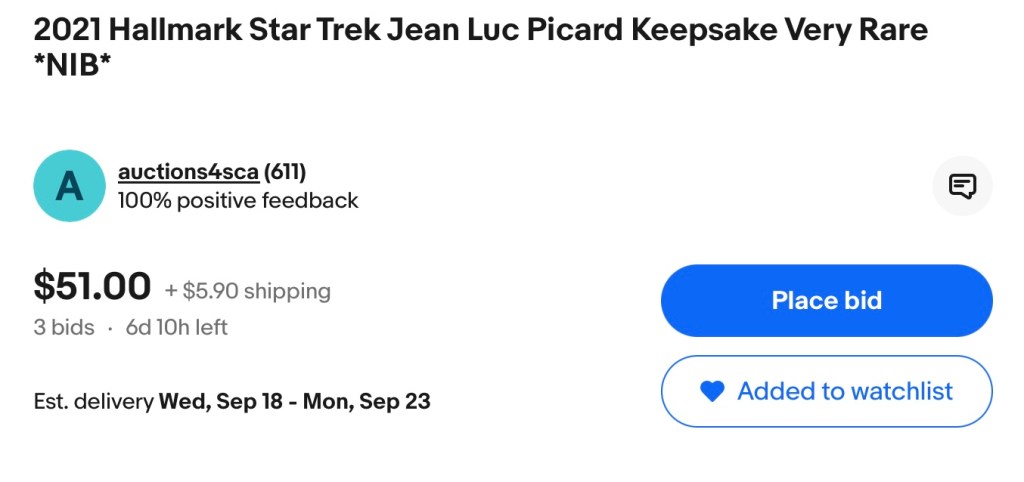Open the contact seller chat icon
The height and width of the screenshot is (482, 1024).
[x=962, y=186]
